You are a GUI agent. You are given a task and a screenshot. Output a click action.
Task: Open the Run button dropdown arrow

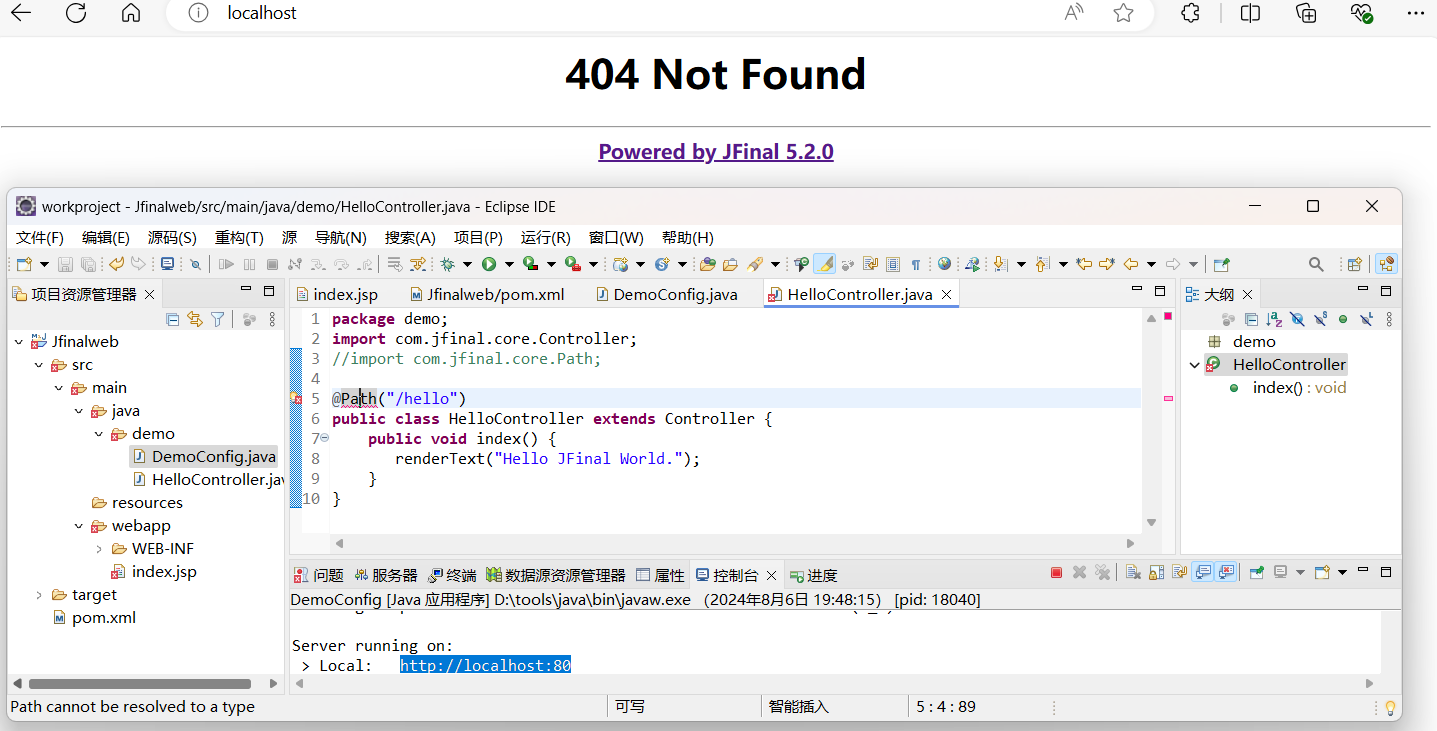click(x=508, y=264)
